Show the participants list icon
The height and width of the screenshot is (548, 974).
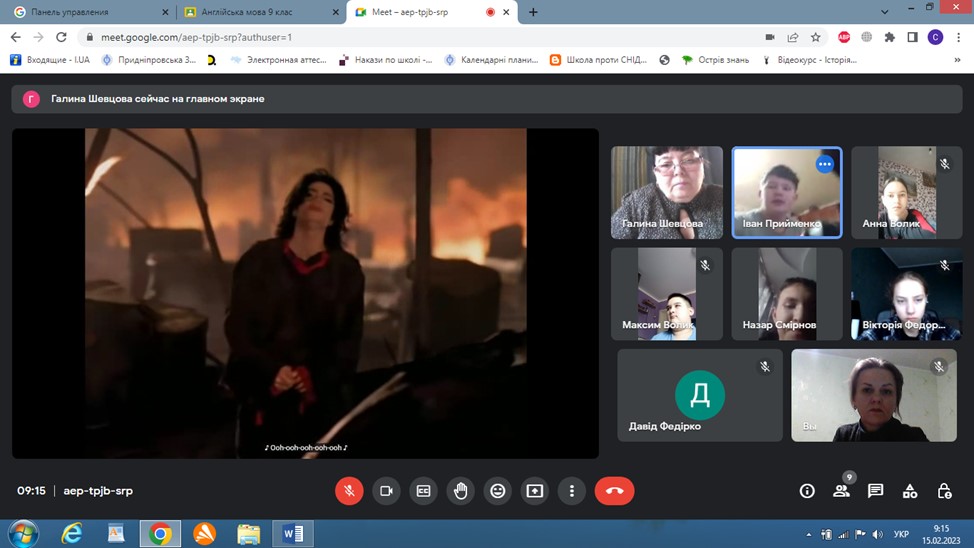point(842,491)
